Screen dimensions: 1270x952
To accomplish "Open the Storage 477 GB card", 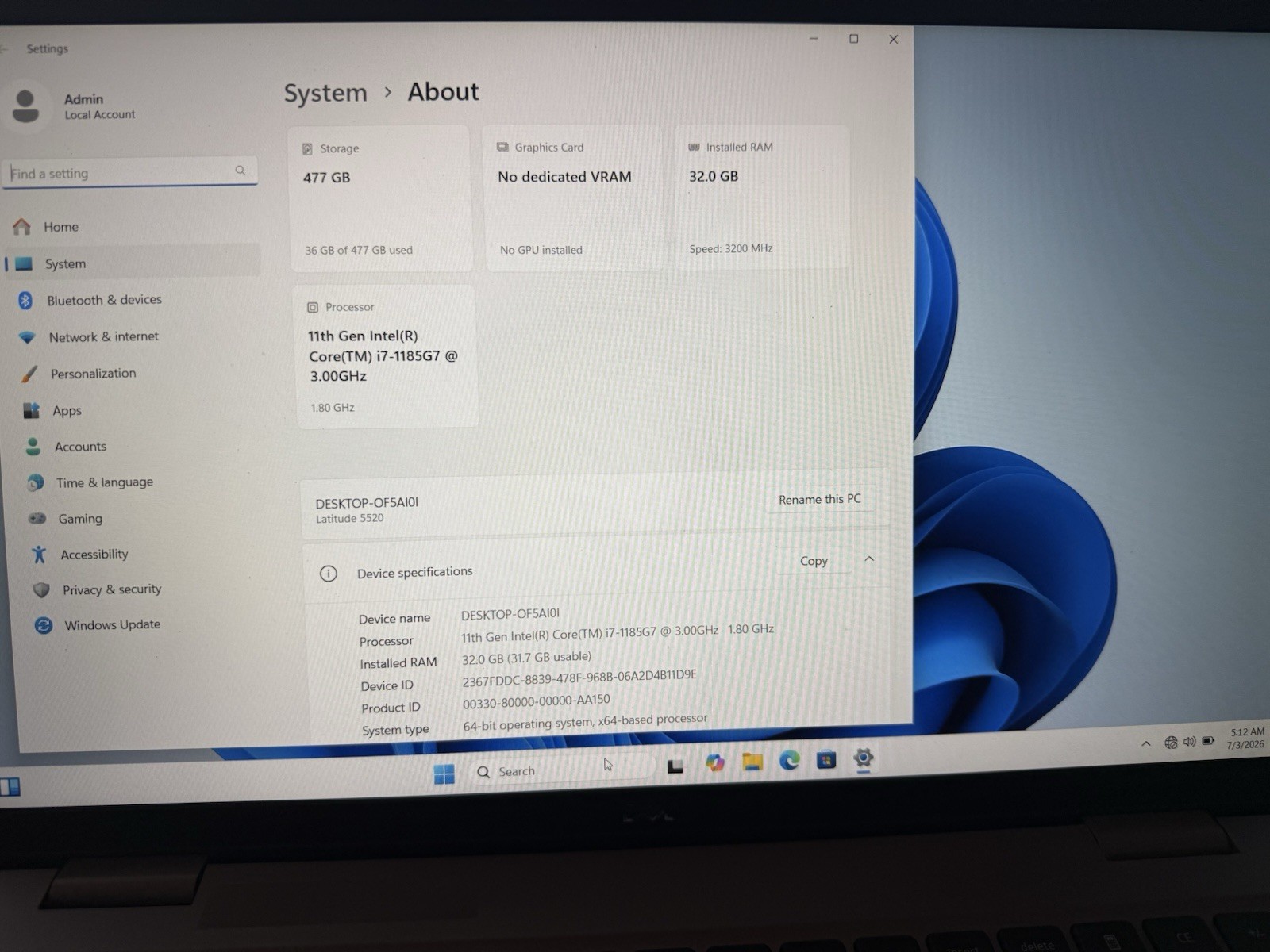I will click(x=380, y=198).
